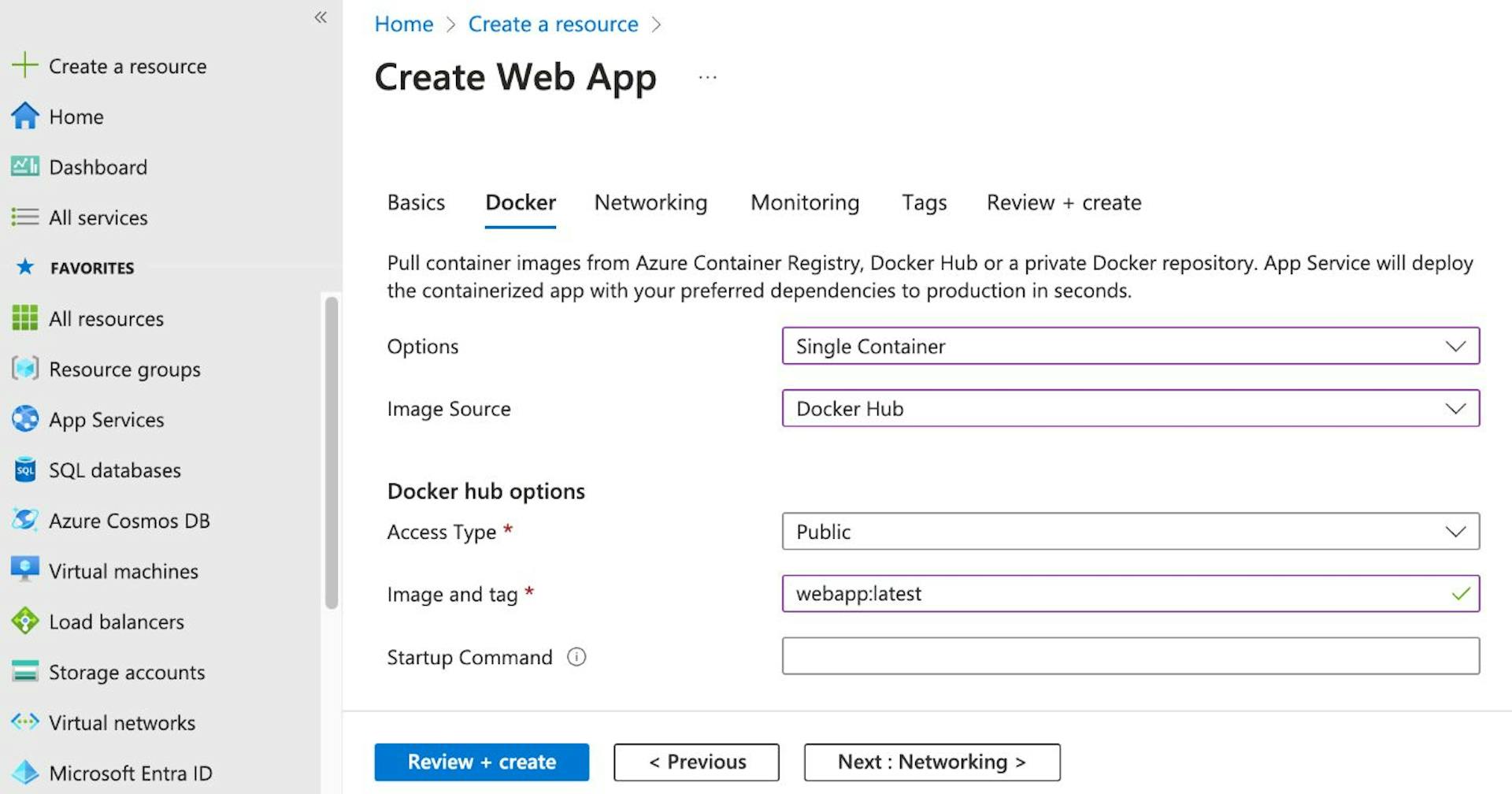
Task: Click the Virtual networks icon
Action: click(24, 722)
